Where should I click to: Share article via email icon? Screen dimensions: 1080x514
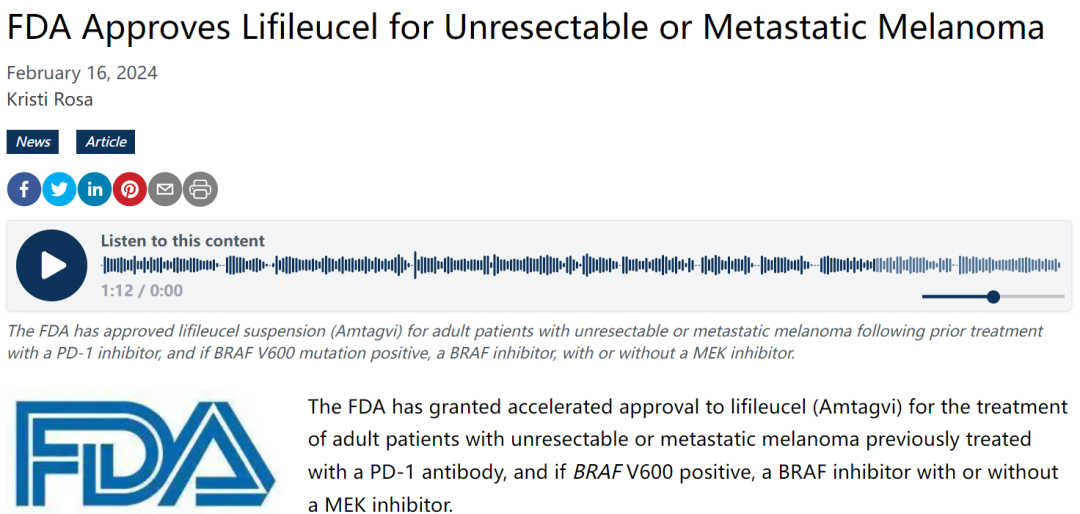pyautogui.click(x=165, y=189)
